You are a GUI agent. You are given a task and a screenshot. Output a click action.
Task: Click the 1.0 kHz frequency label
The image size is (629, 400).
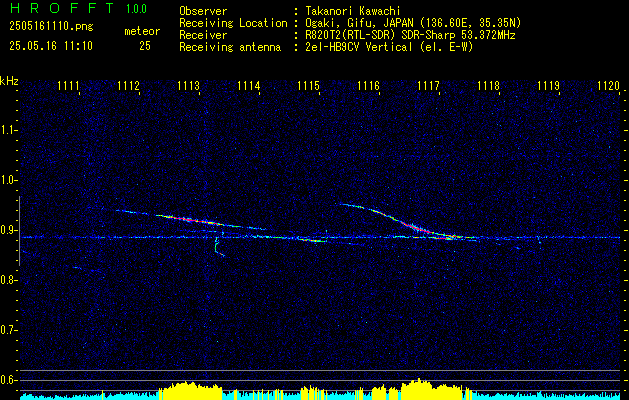8,180
